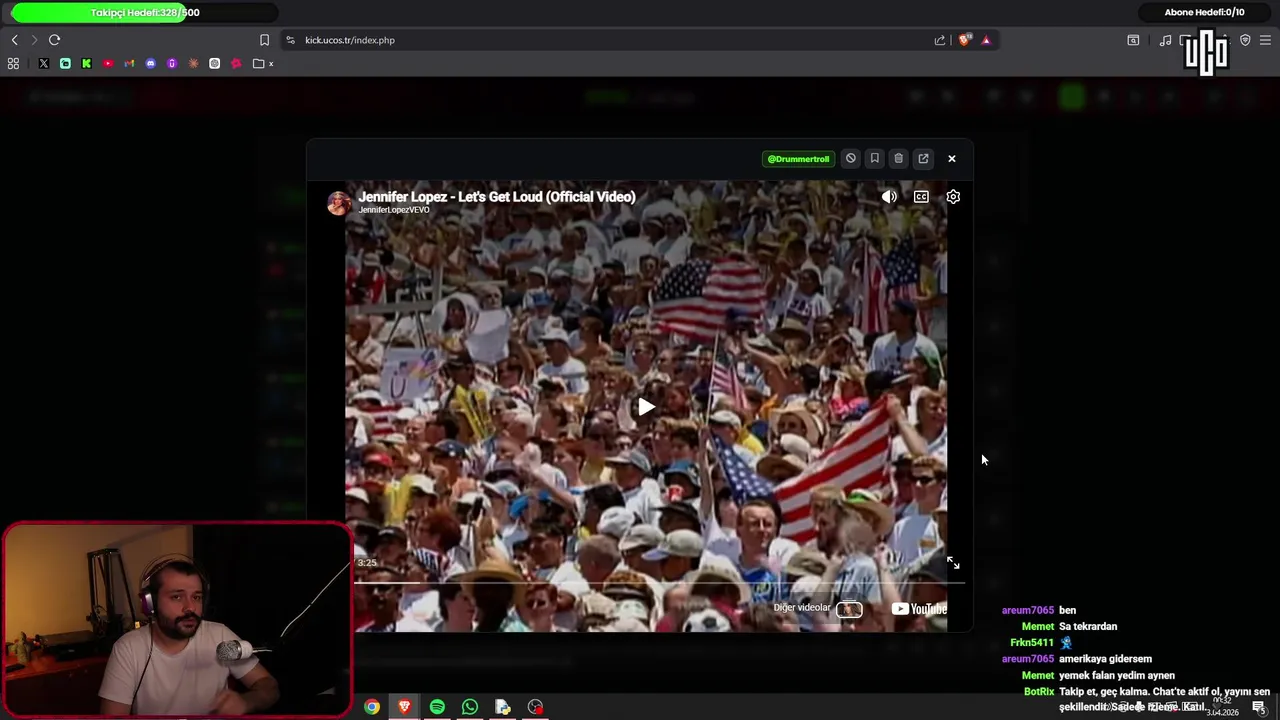The width and height of the screenshot is (1280, 720).
Task: Open the media control music note icon
Action: tap(1165, 40)
